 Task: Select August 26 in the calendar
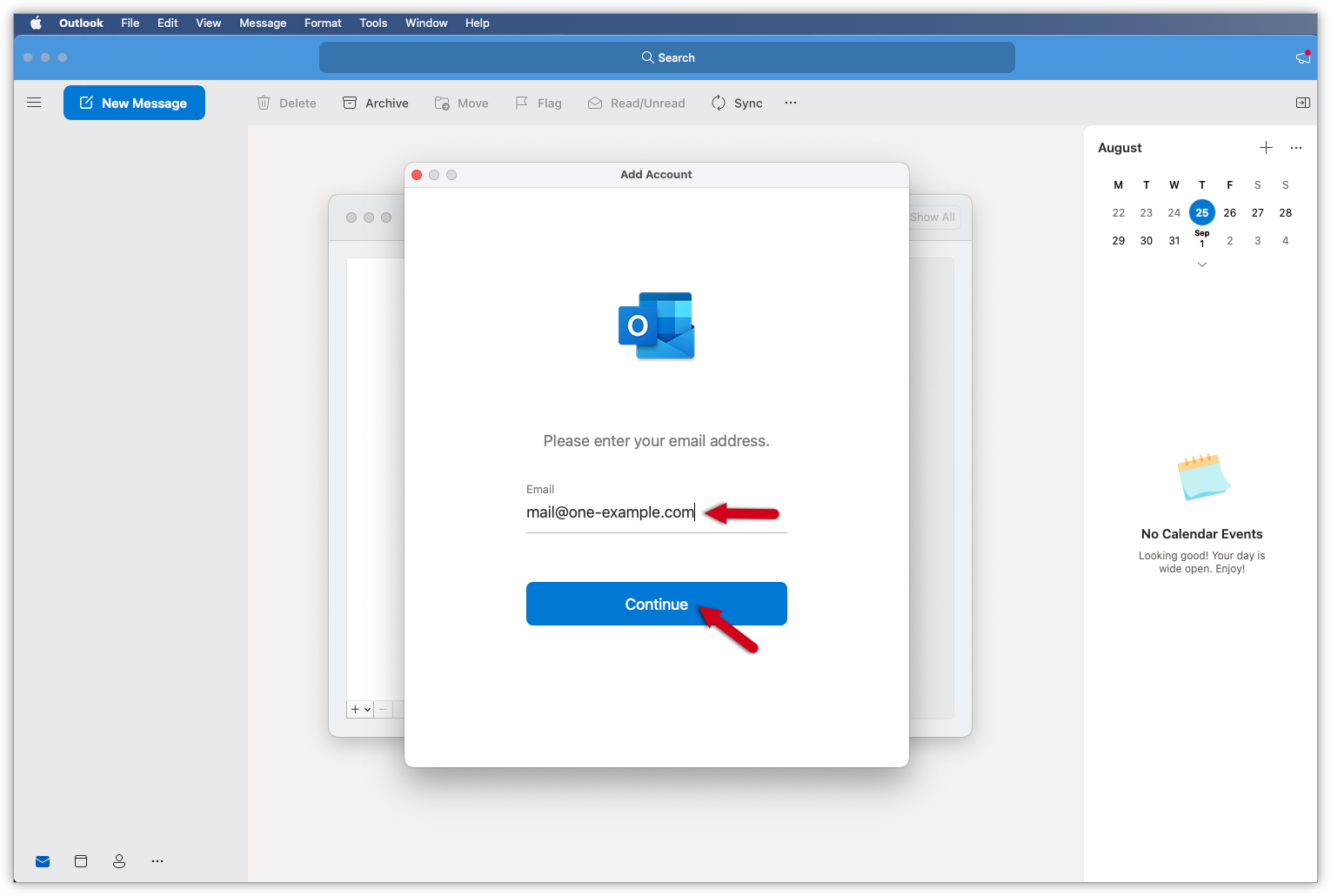[1229, 213]
